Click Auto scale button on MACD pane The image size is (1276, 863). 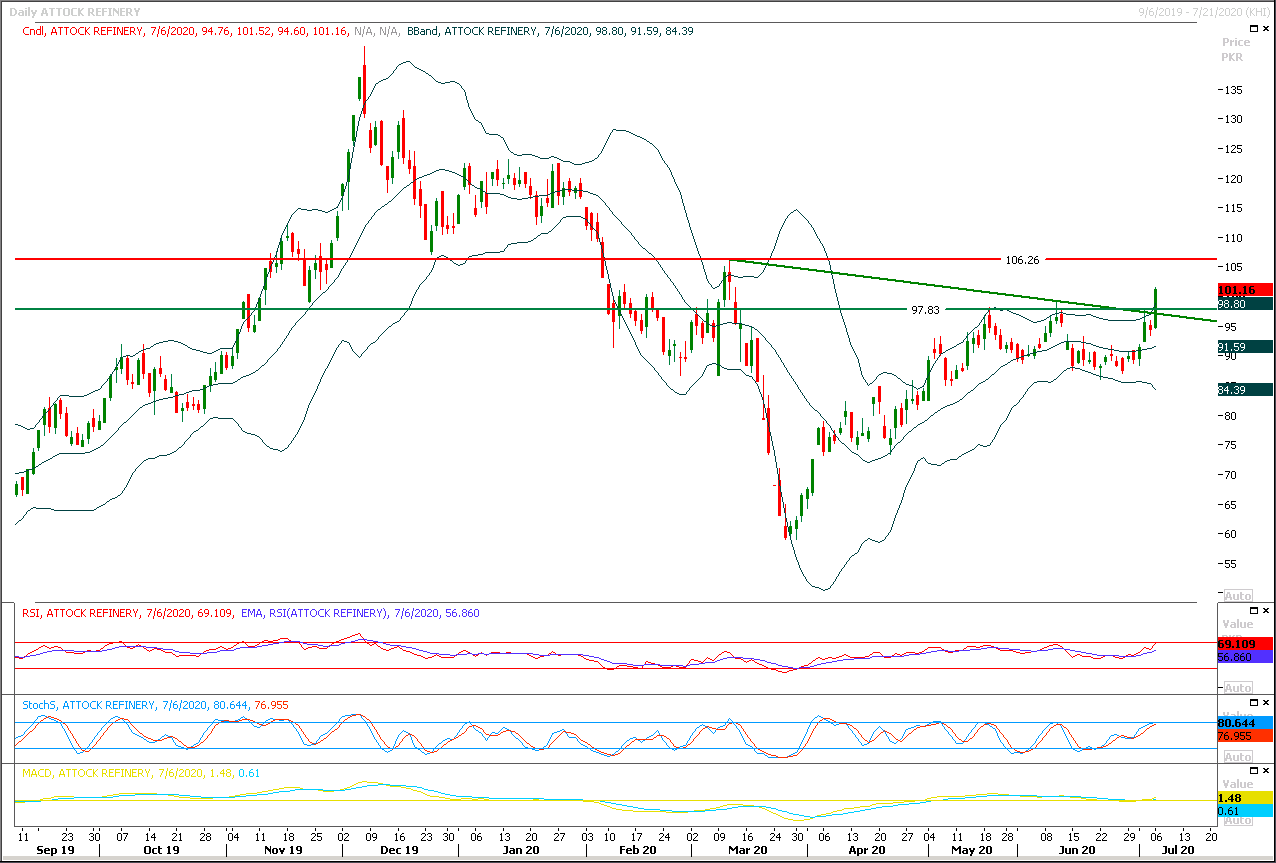pyautogui.click(x=1237, y=821)
